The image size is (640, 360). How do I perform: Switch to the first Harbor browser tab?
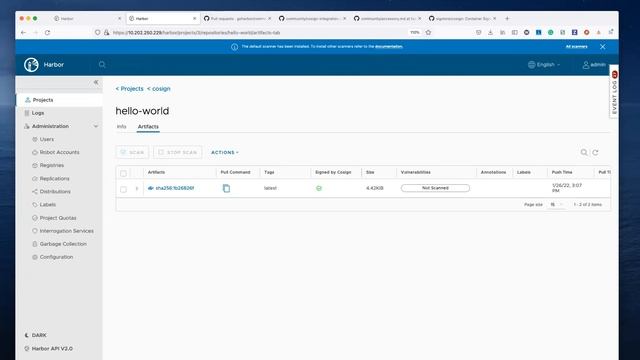point(87,18)
